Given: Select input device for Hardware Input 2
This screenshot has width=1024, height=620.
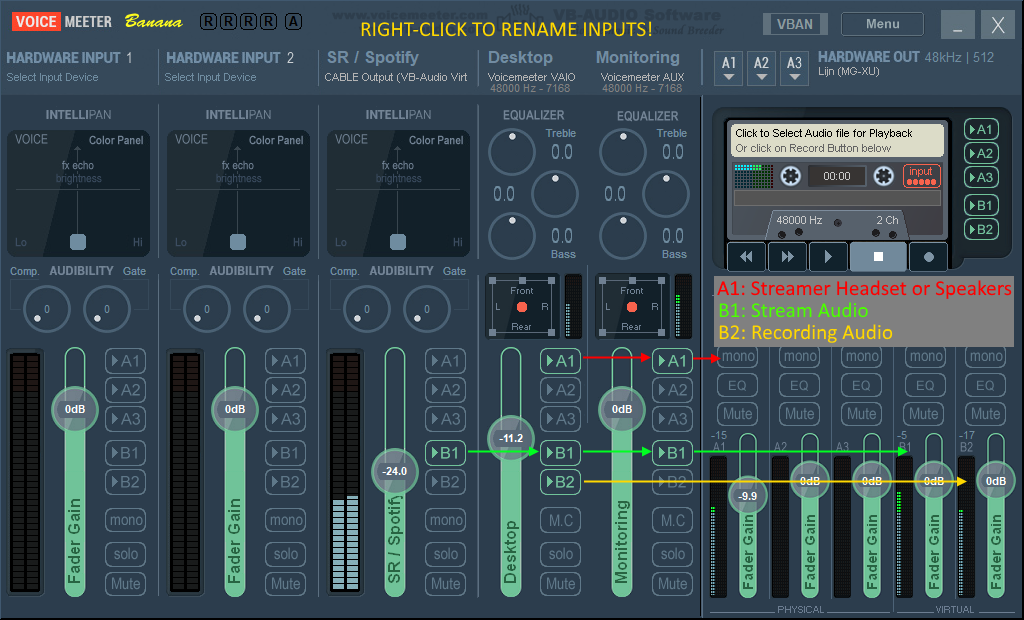Looking at the screenshot, I should click(210, 77).
